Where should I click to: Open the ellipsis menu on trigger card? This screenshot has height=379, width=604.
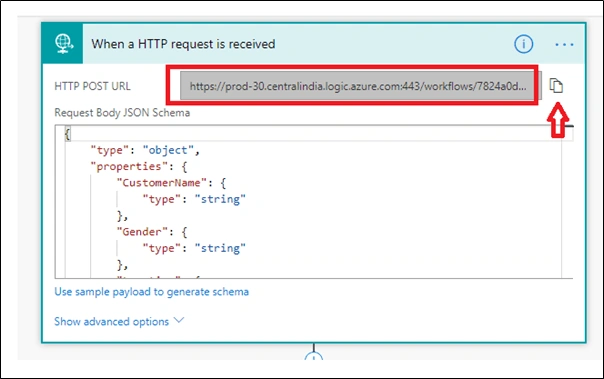click(564, 45)
